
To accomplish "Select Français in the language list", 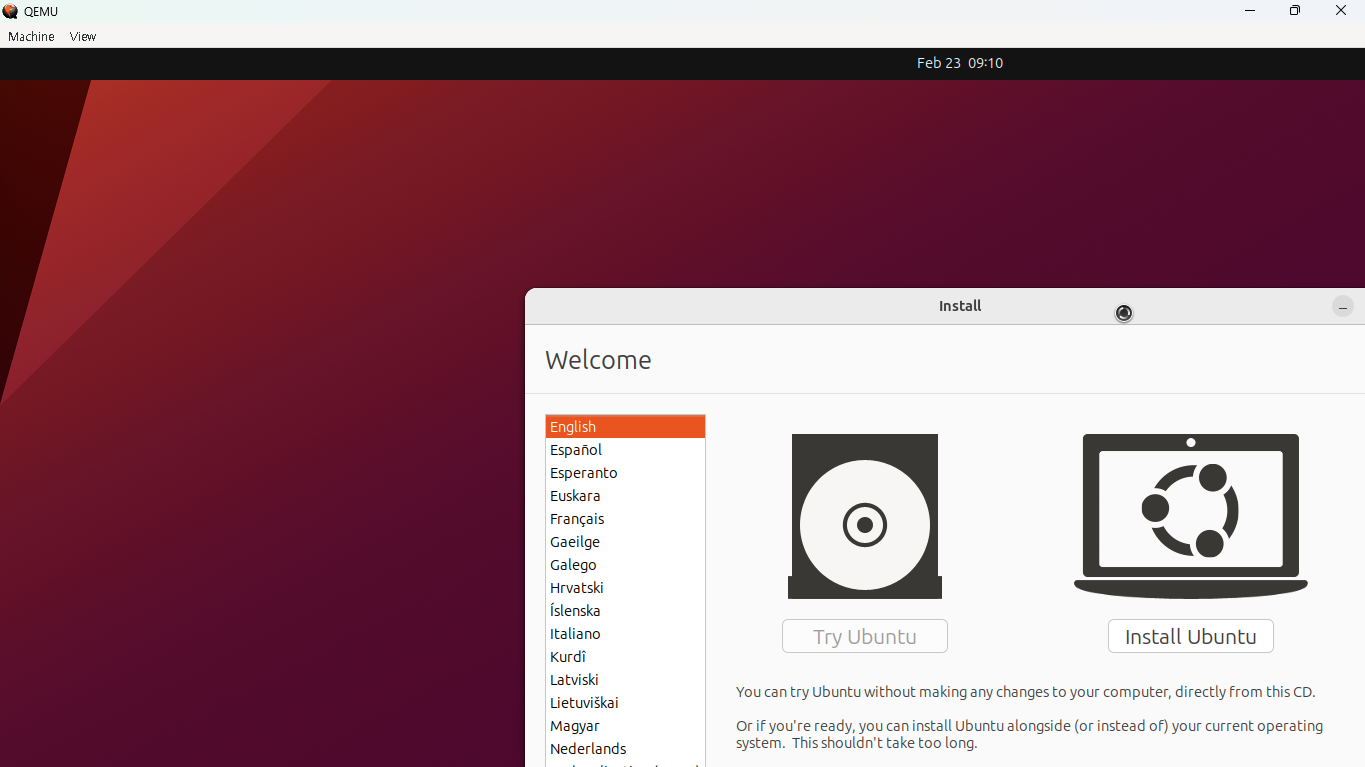I will point(625,519).
